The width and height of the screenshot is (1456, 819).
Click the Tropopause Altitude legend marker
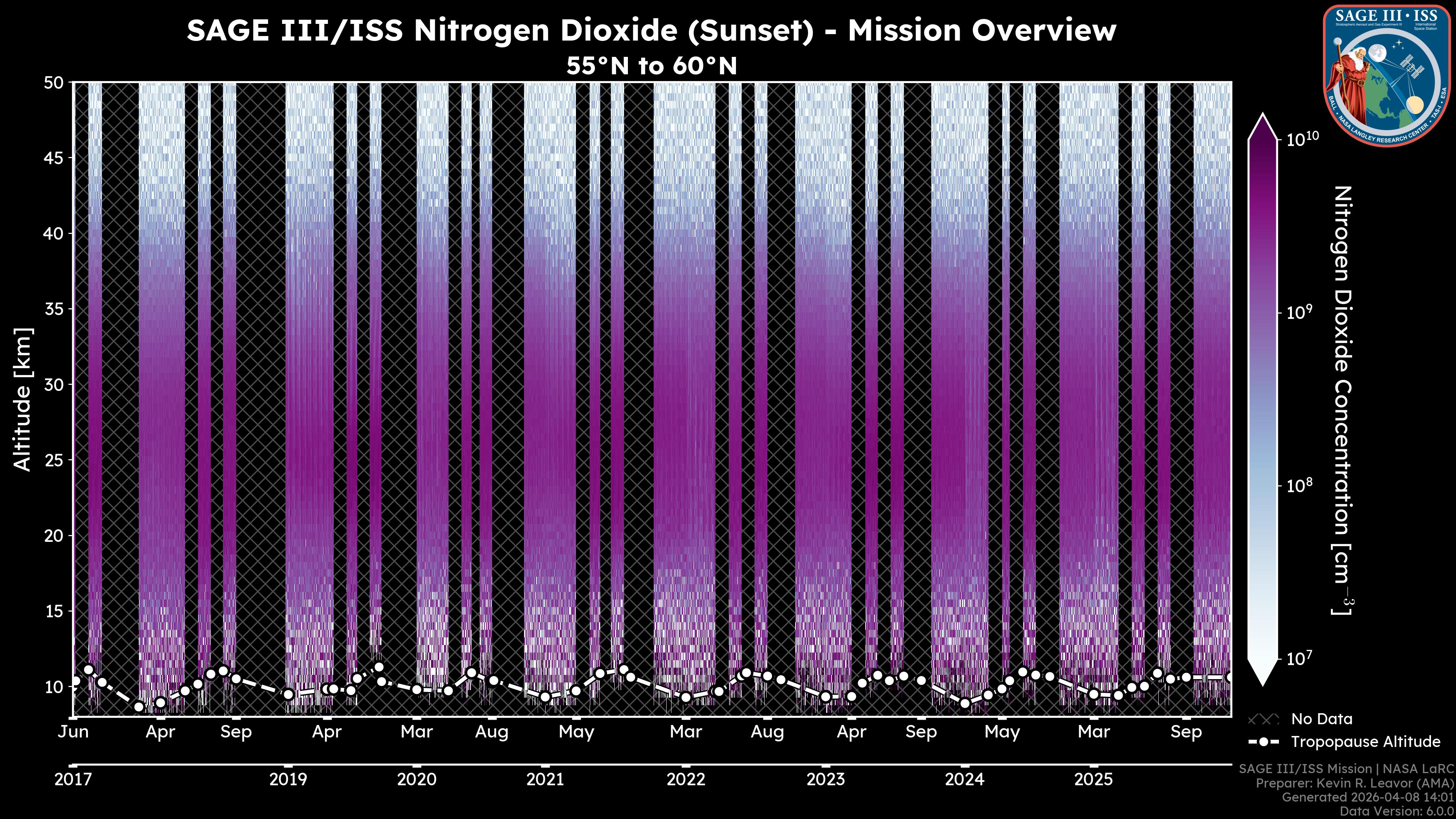(1263, 742)
